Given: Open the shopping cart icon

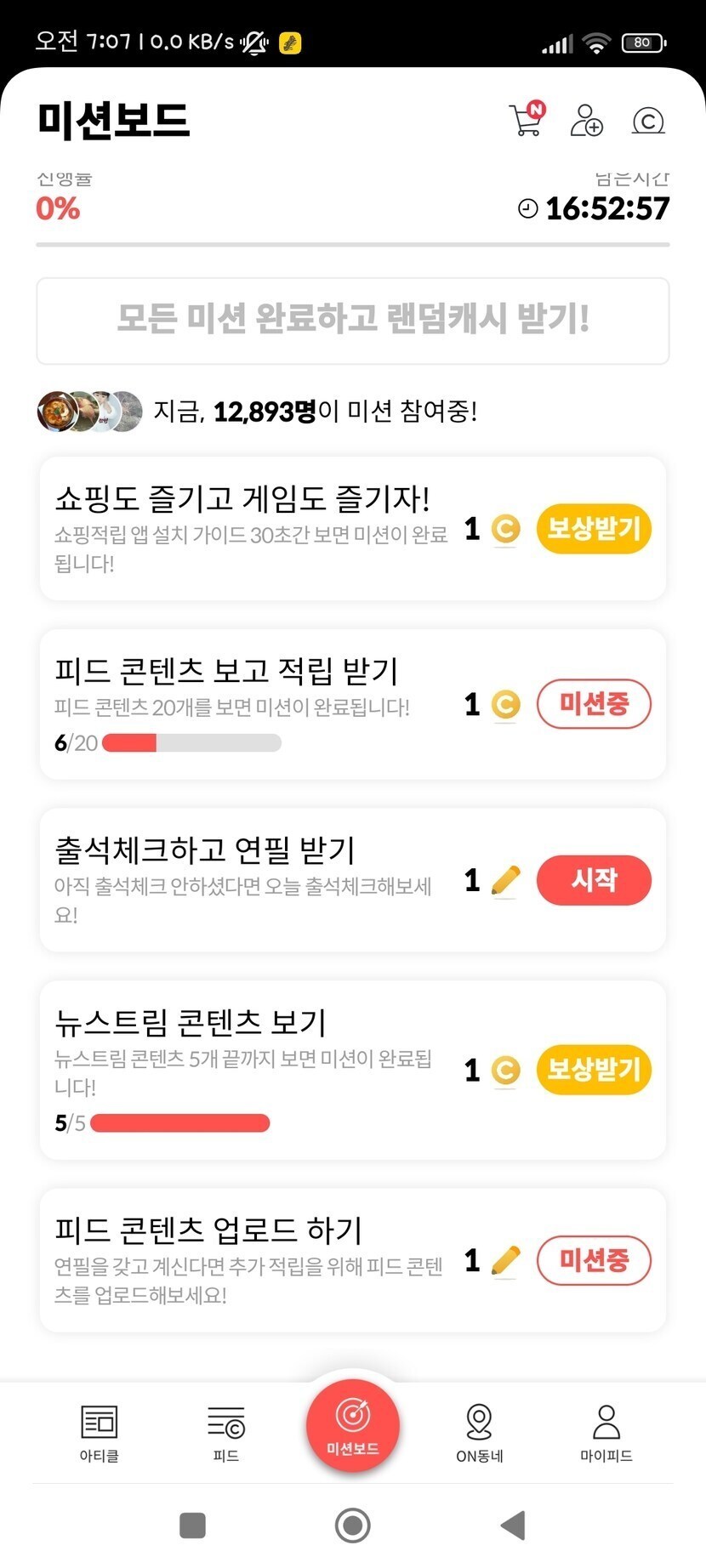Looking at the screenshot, I should (x=526, y=121).
